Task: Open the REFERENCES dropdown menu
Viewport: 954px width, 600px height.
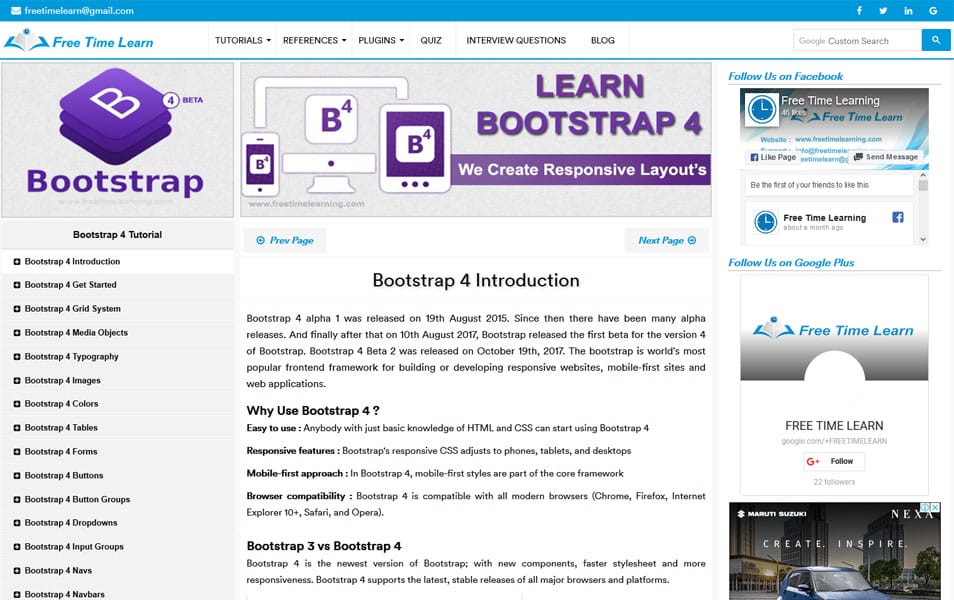Action: tap(314, 40)
